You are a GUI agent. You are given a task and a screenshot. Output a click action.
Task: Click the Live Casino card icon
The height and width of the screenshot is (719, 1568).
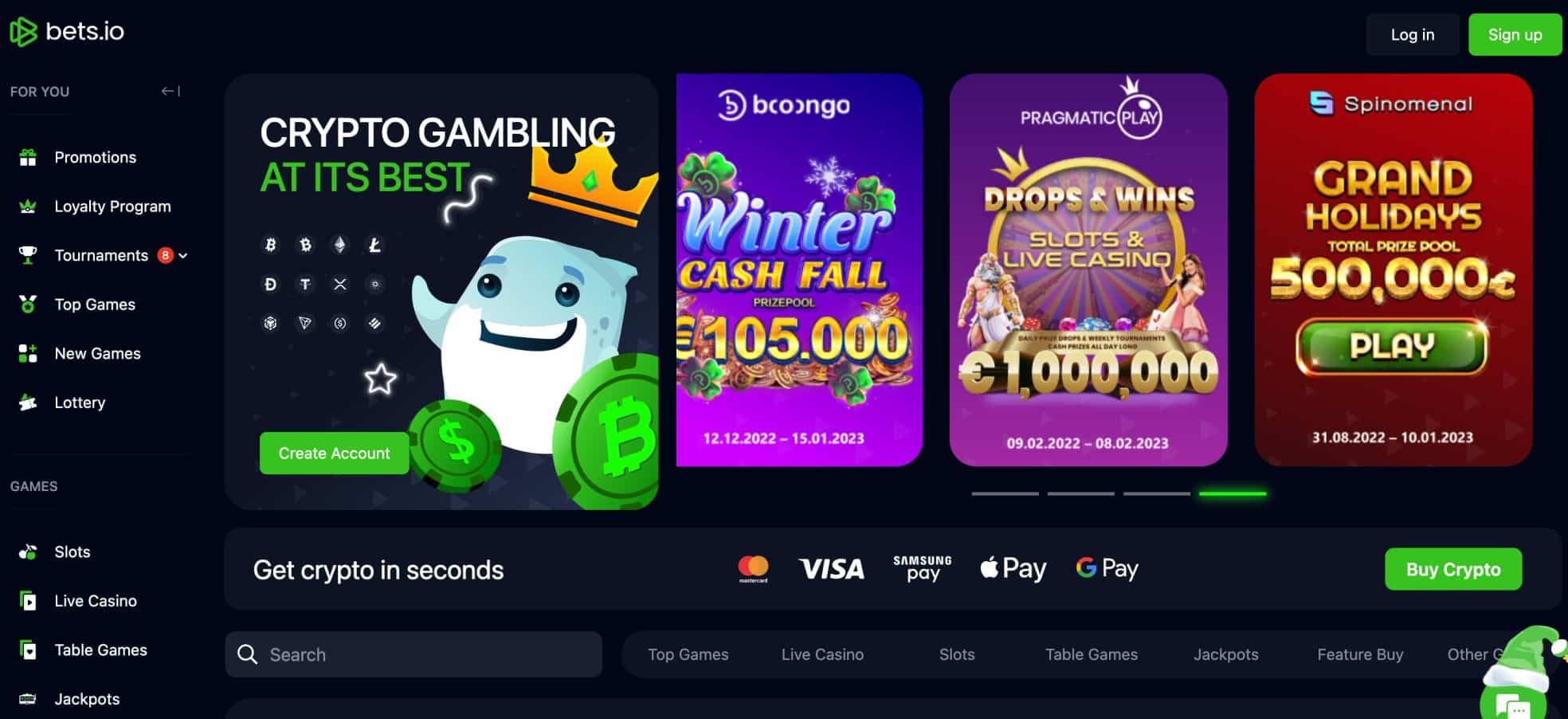point(28,601)
